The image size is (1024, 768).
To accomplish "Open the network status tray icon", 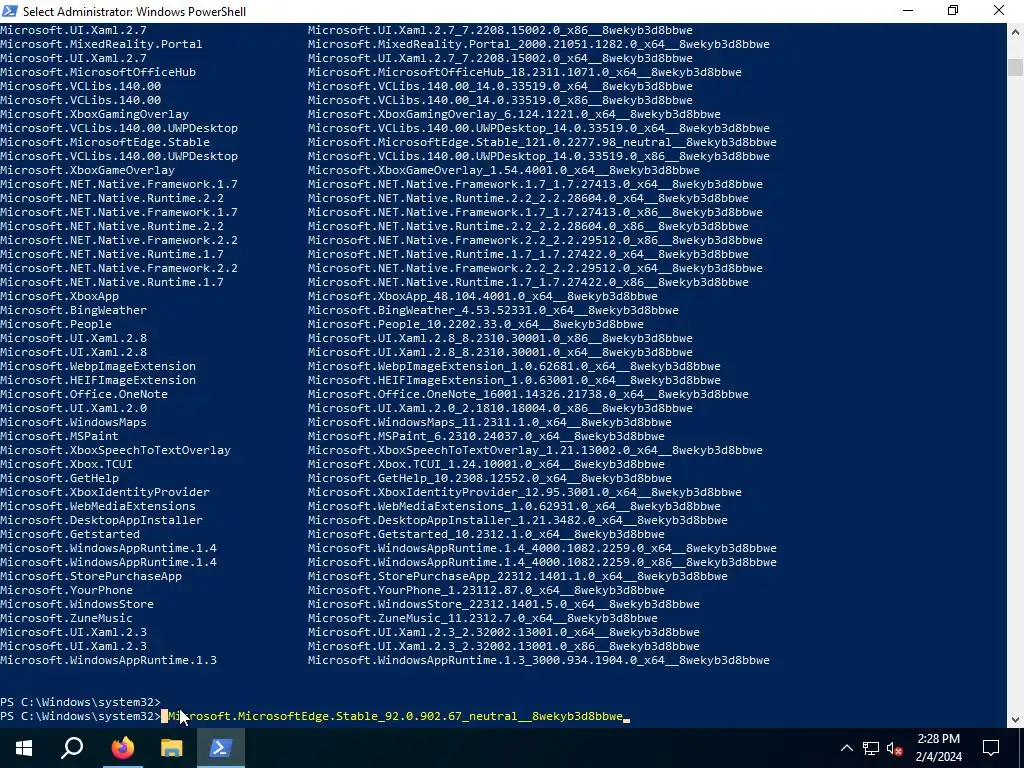I will 871,748.
